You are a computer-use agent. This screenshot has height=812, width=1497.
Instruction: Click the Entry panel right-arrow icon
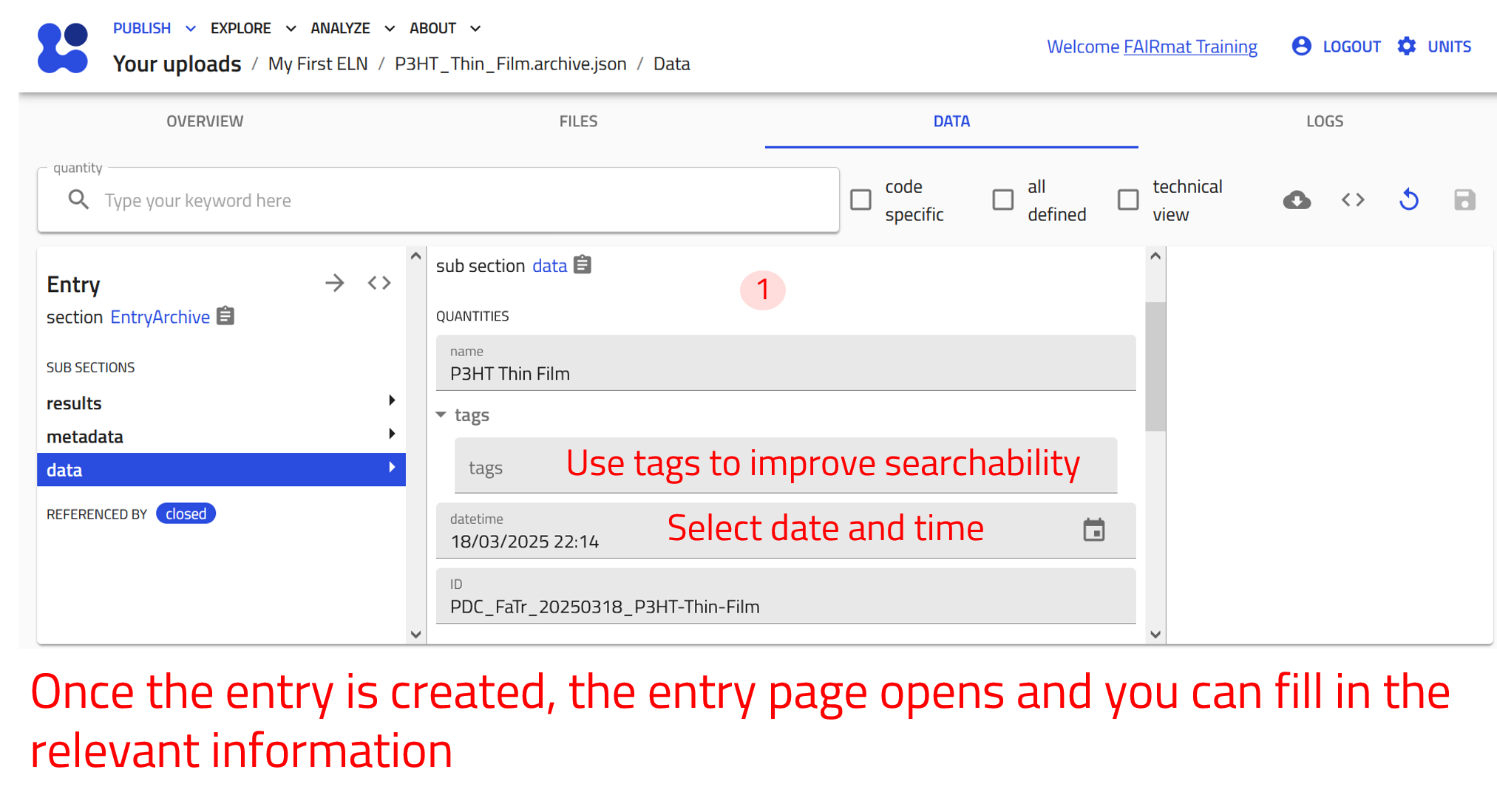point(334,283)
